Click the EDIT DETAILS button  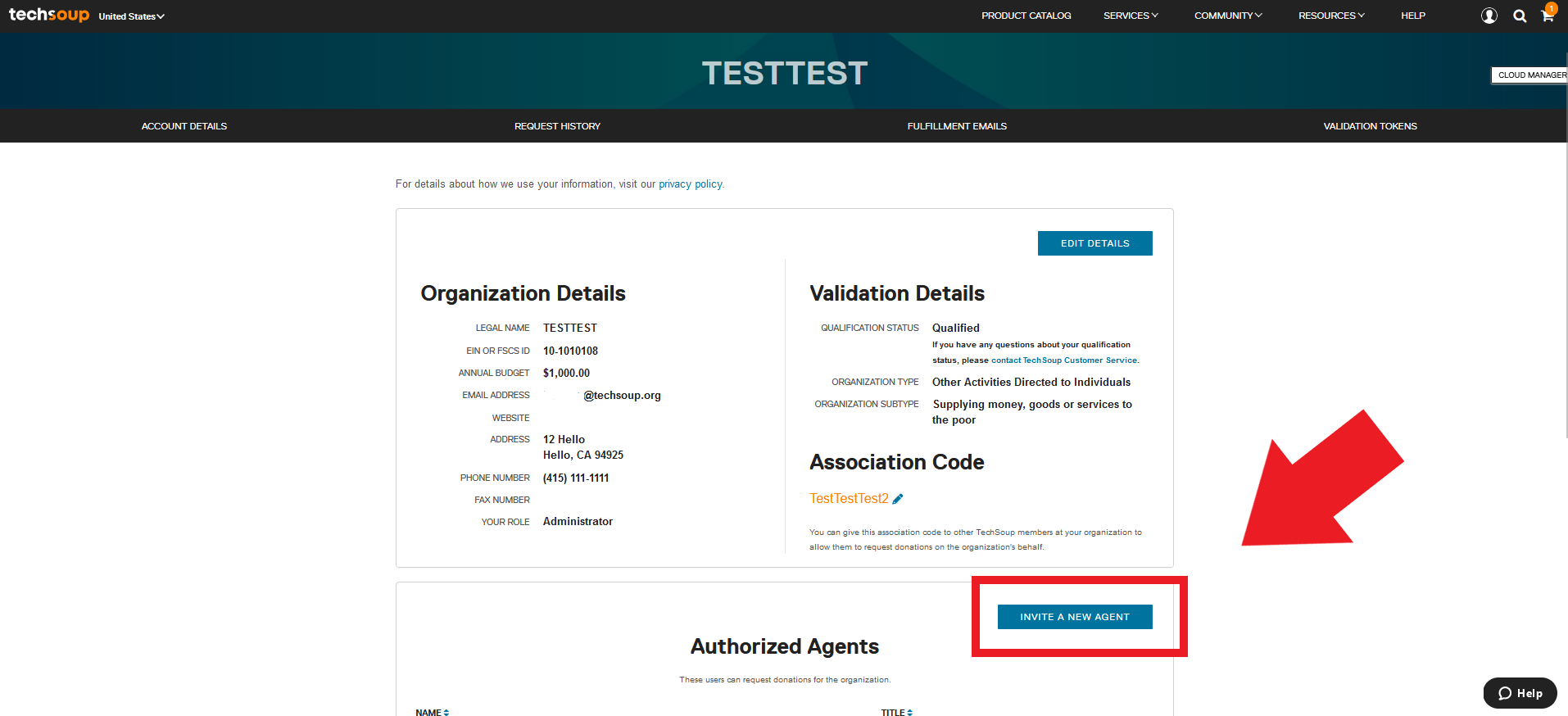1094,243
